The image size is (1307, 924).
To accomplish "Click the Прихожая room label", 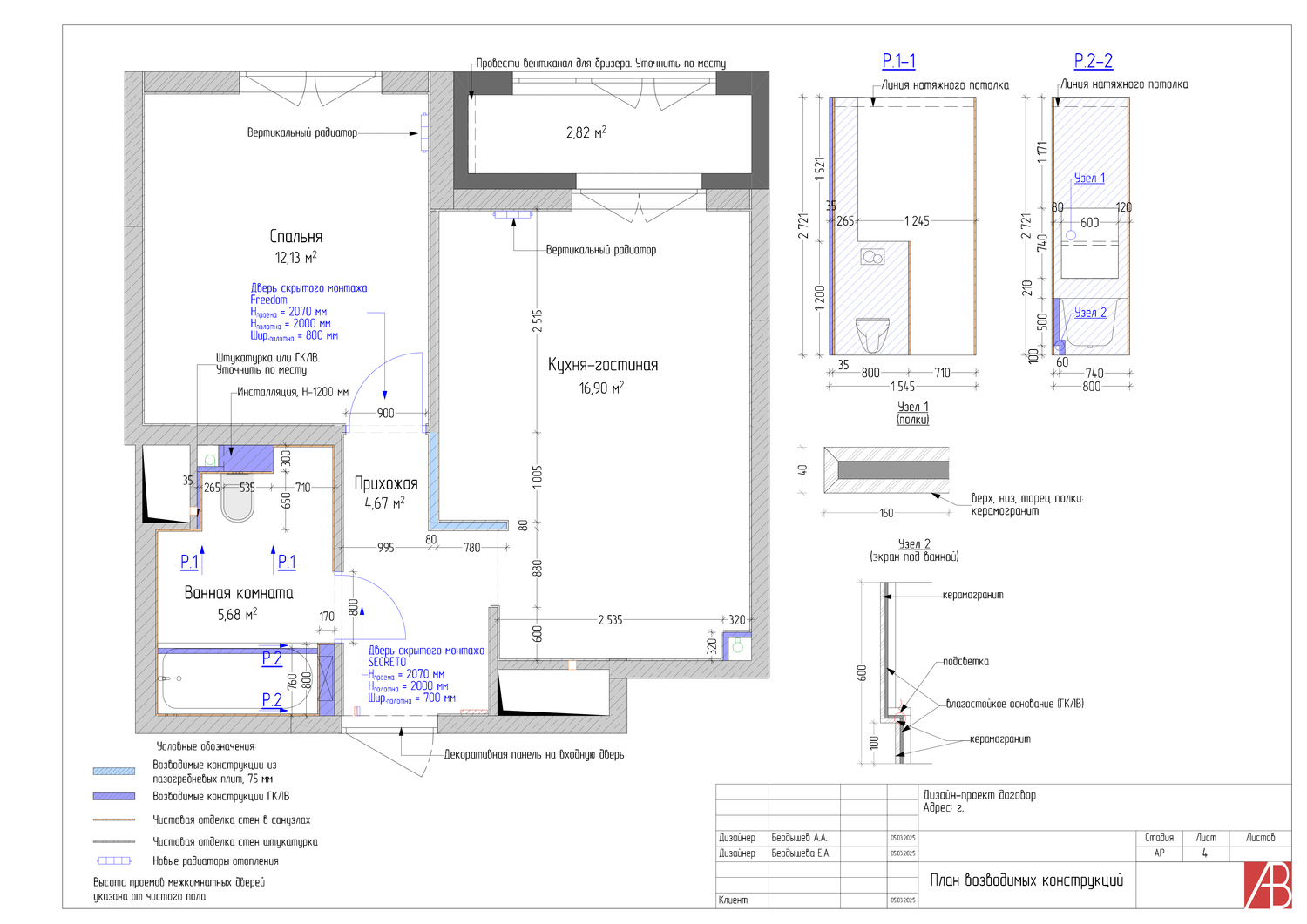I will coord(386,483).
